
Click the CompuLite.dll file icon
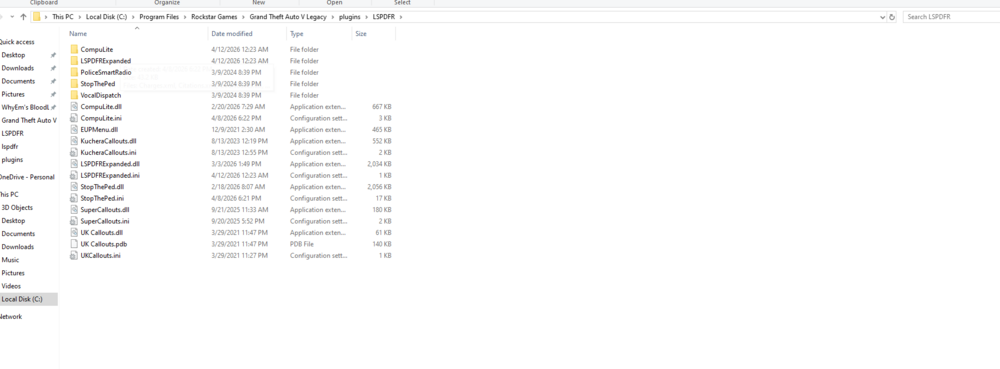point(74,106)
